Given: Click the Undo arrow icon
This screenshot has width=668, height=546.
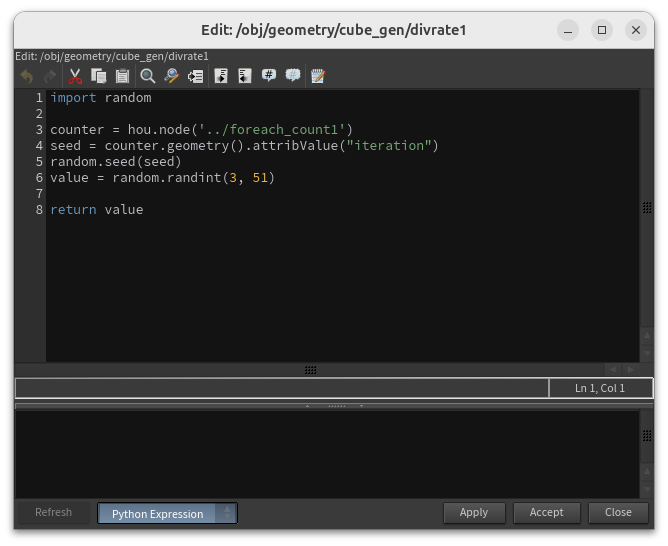Looking at the screenshot, I should [27, 76].
